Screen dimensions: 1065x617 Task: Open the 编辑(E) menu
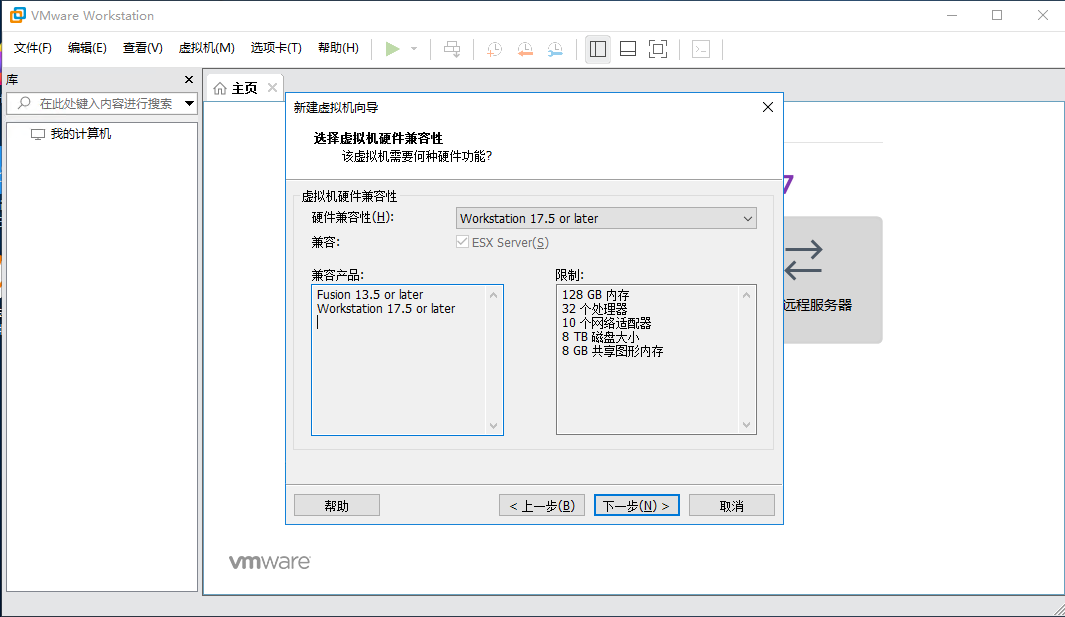pyautogui.click(x=87, y=48)
